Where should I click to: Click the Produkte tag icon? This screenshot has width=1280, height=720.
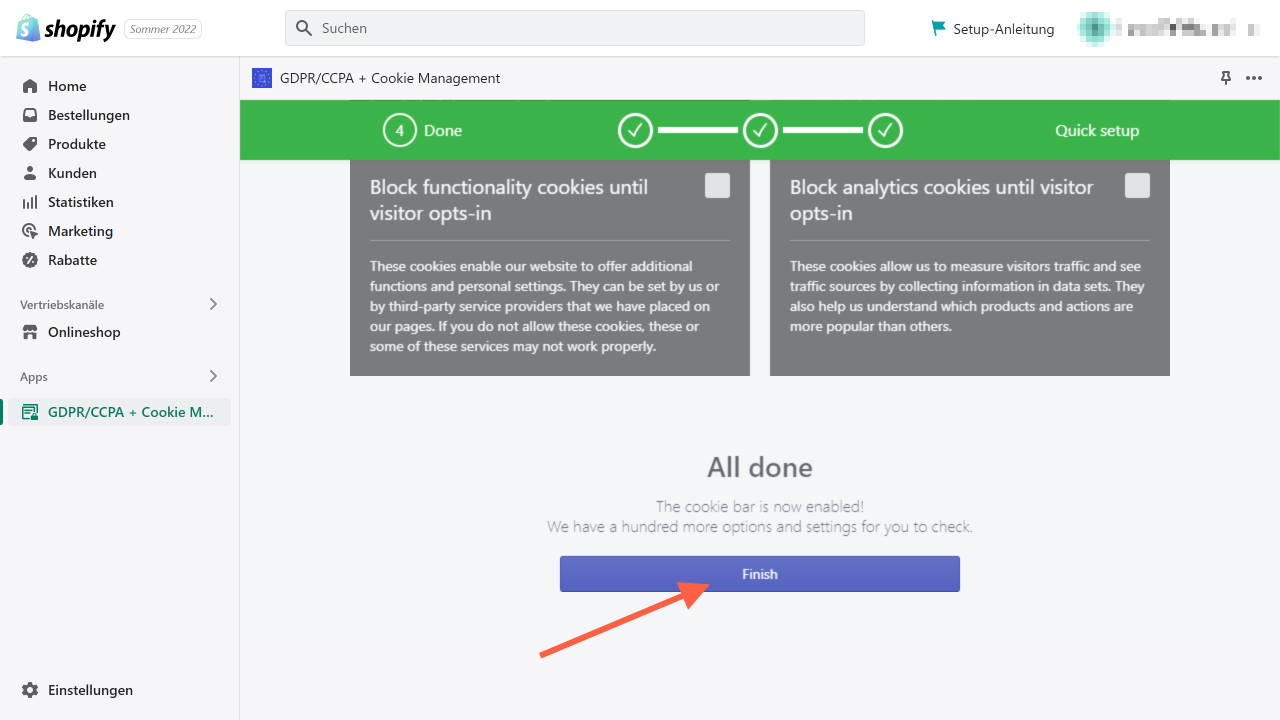tap(30, 144)
